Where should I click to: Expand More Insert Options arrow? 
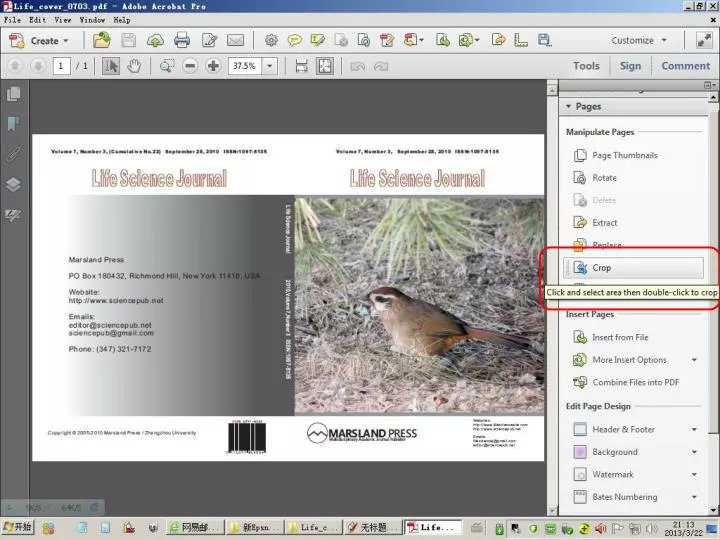pos(694,360)
